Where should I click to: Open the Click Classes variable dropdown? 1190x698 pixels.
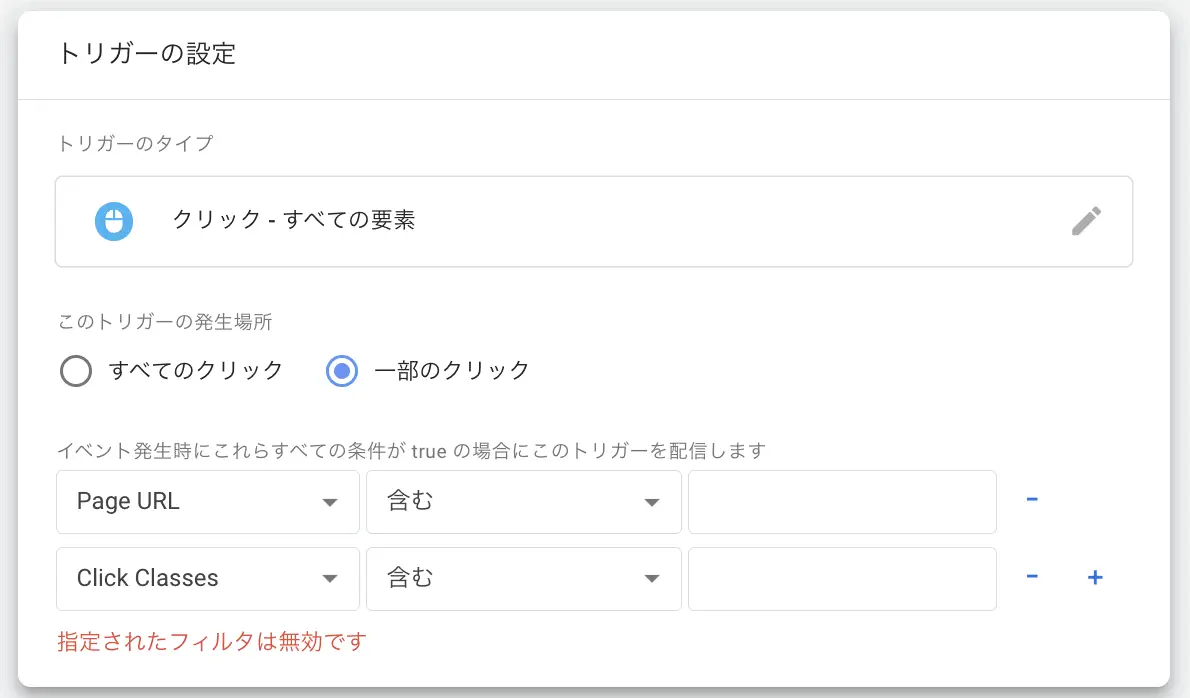(207, 579)
